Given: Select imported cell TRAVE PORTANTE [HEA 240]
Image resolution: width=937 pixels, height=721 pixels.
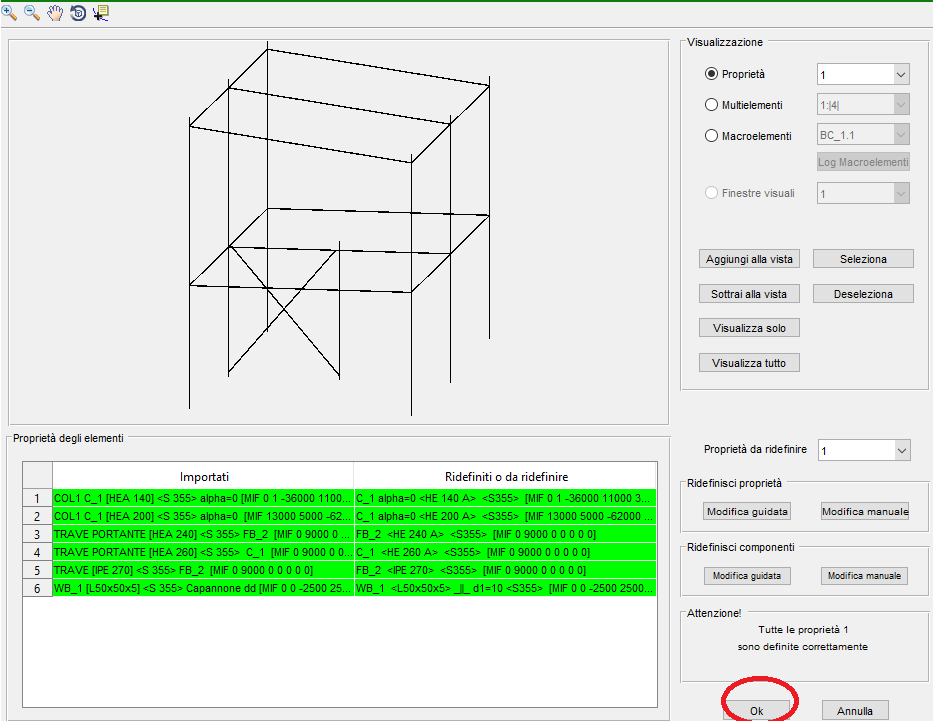Looking at the screenshot, I should [203, 534].
